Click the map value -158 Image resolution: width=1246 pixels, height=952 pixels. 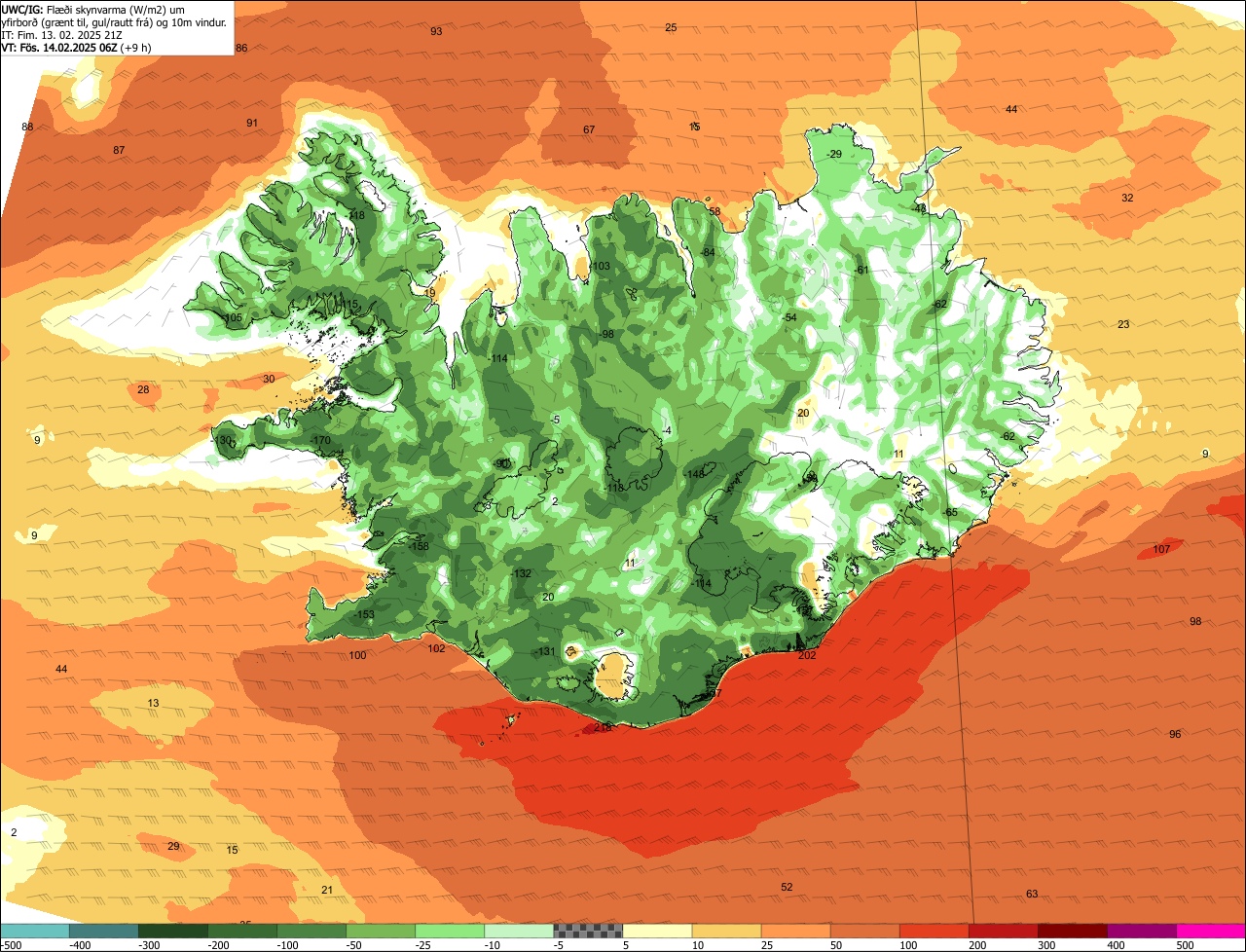(x=419, y=547)
